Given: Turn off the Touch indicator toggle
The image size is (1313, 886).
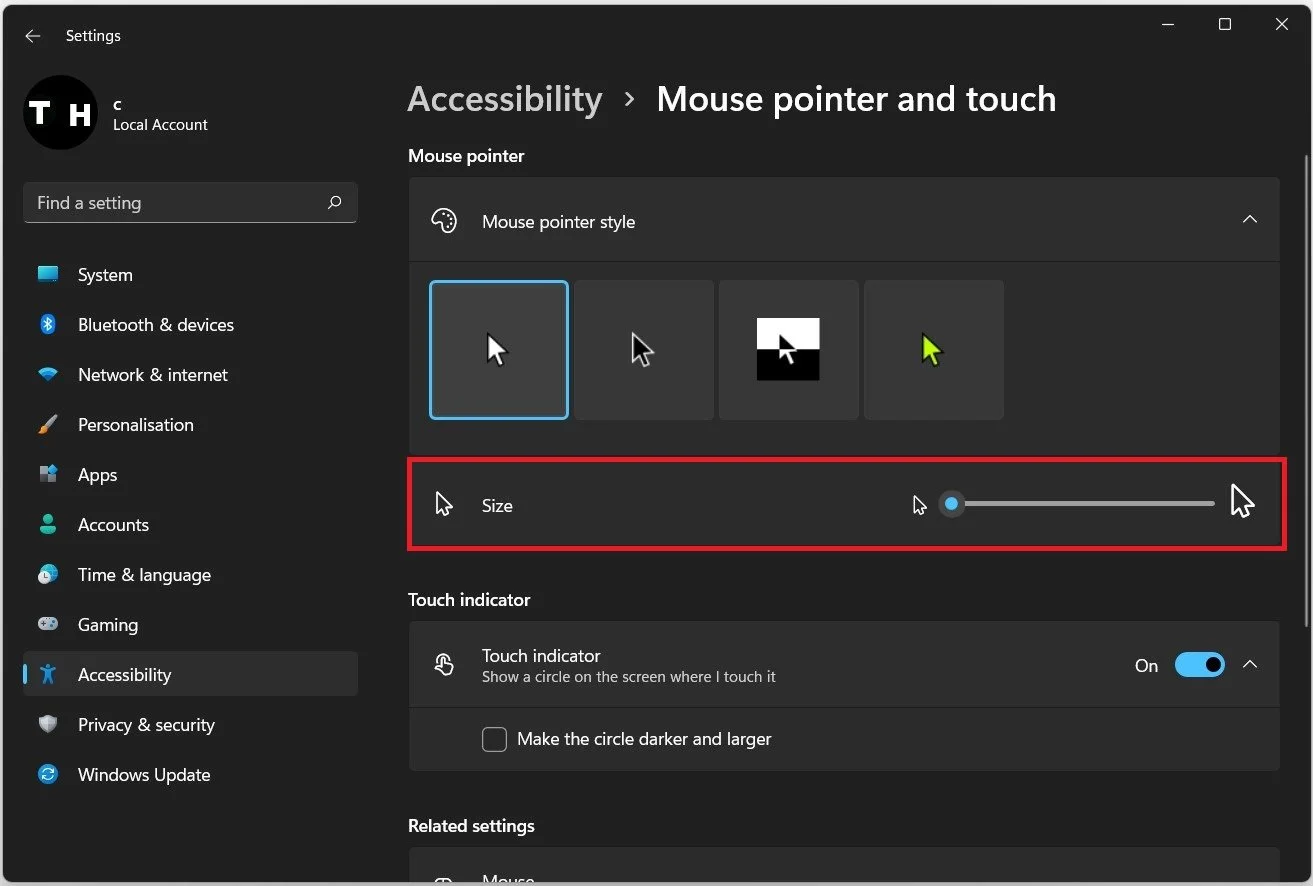Looking at the screenshot, I should click(x=1199, y=664).
